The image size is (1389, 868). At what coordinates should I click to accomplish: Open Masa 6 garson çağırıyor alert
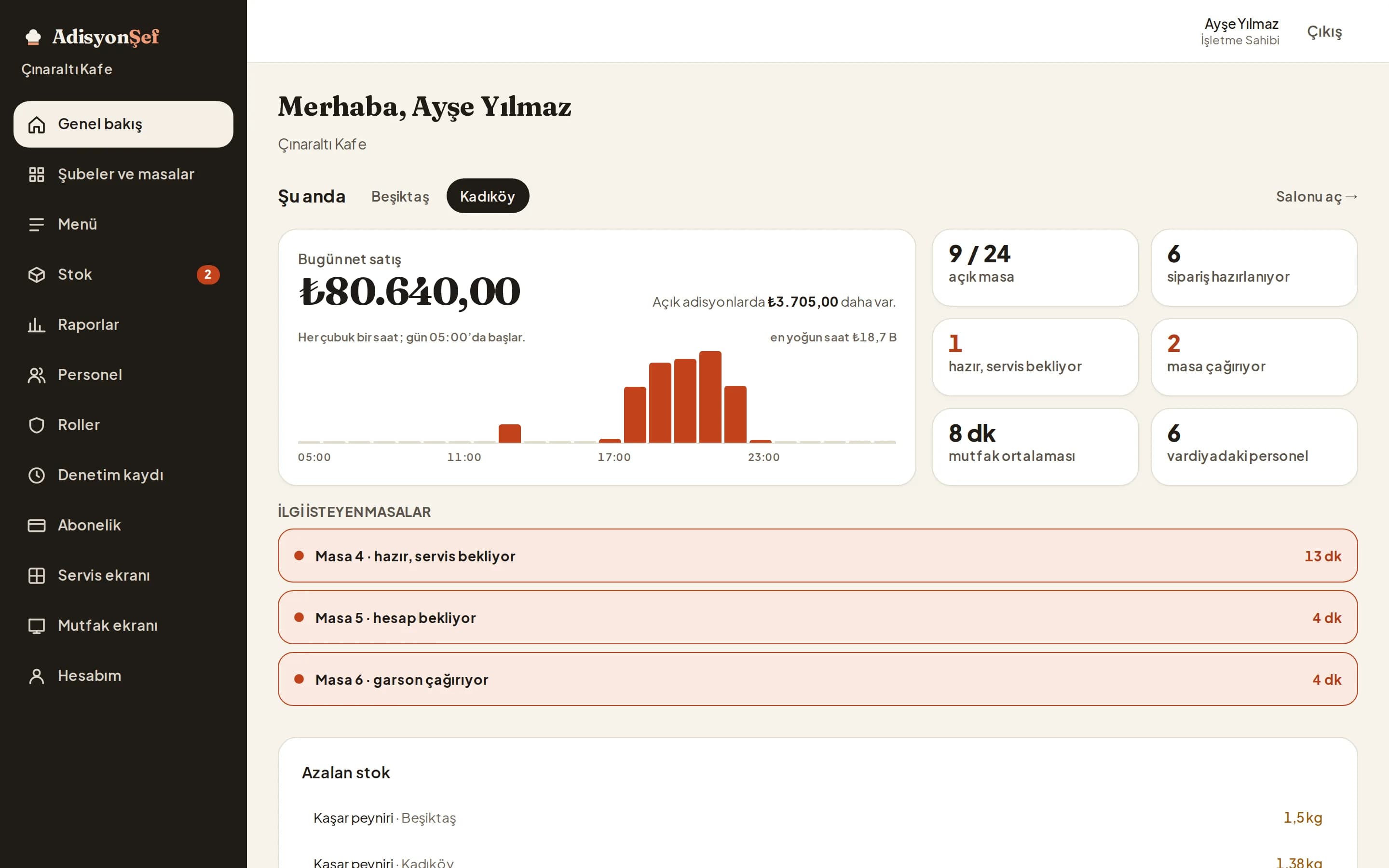[817, 679]
